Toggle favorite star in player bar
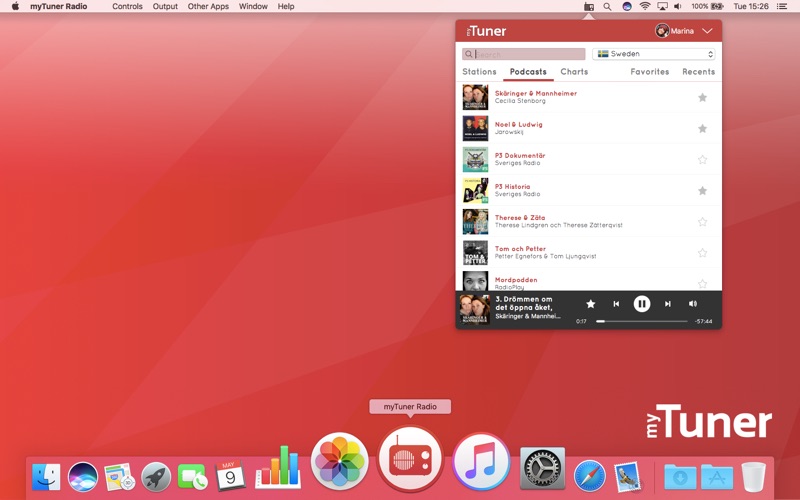Screen dimensions: 800x500 click(x=591, y=304)
